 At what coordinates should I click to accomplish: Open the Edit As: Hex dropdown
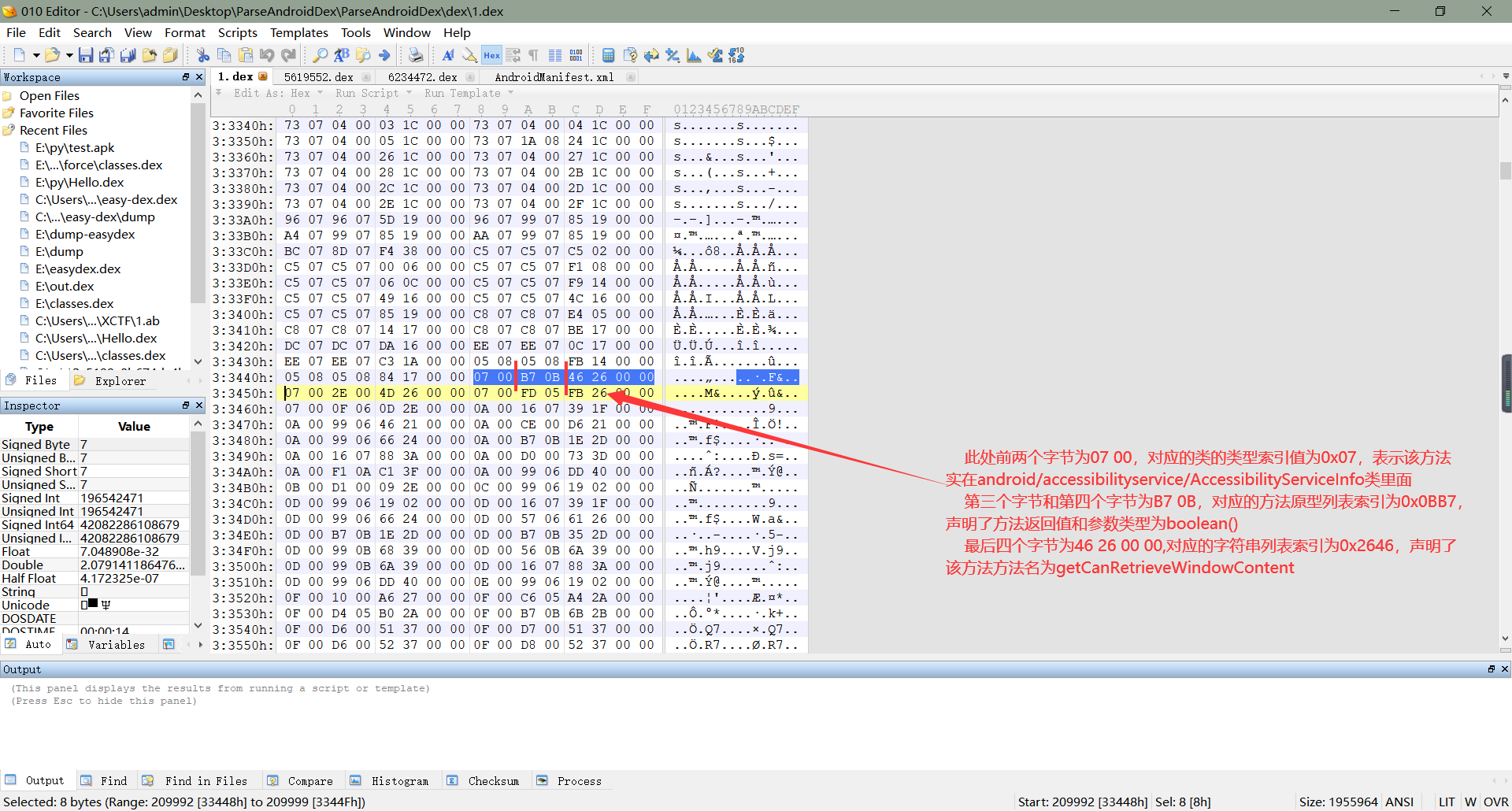tap(279, 93)
